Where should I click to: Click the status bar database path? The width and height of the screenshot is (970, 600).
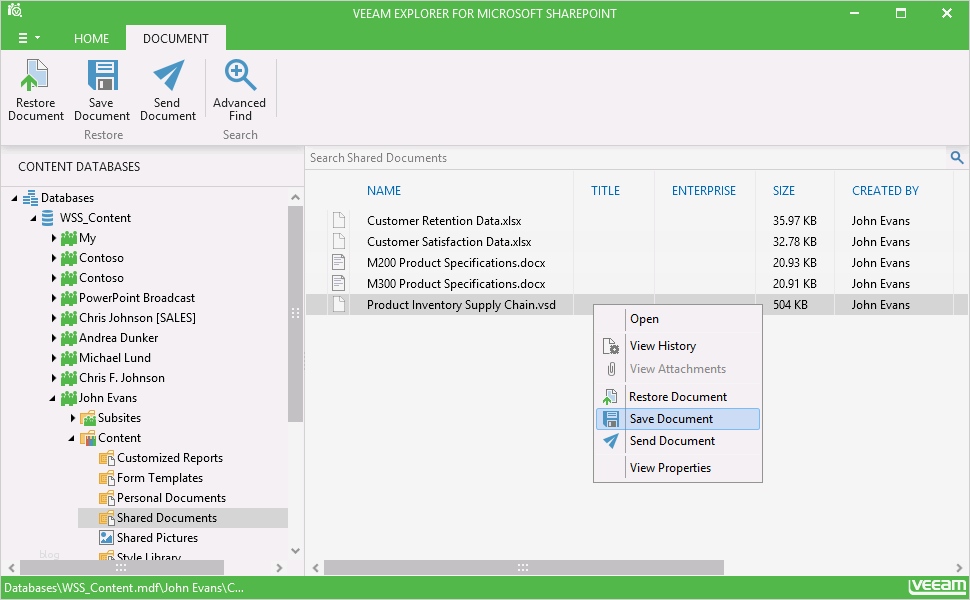click(124, 588)
